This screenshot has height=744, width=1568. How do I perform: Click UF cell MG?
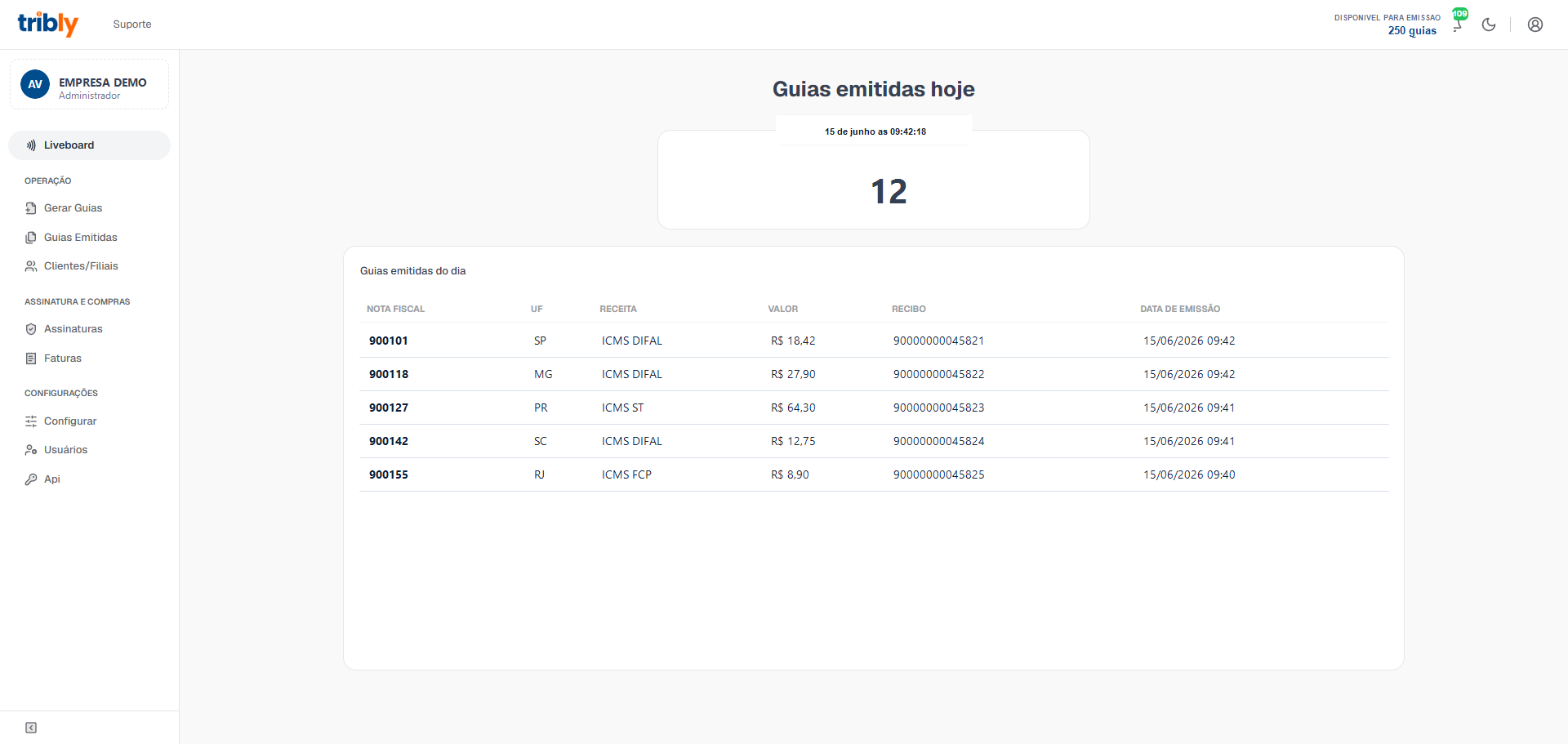click(x=543, y=374)
